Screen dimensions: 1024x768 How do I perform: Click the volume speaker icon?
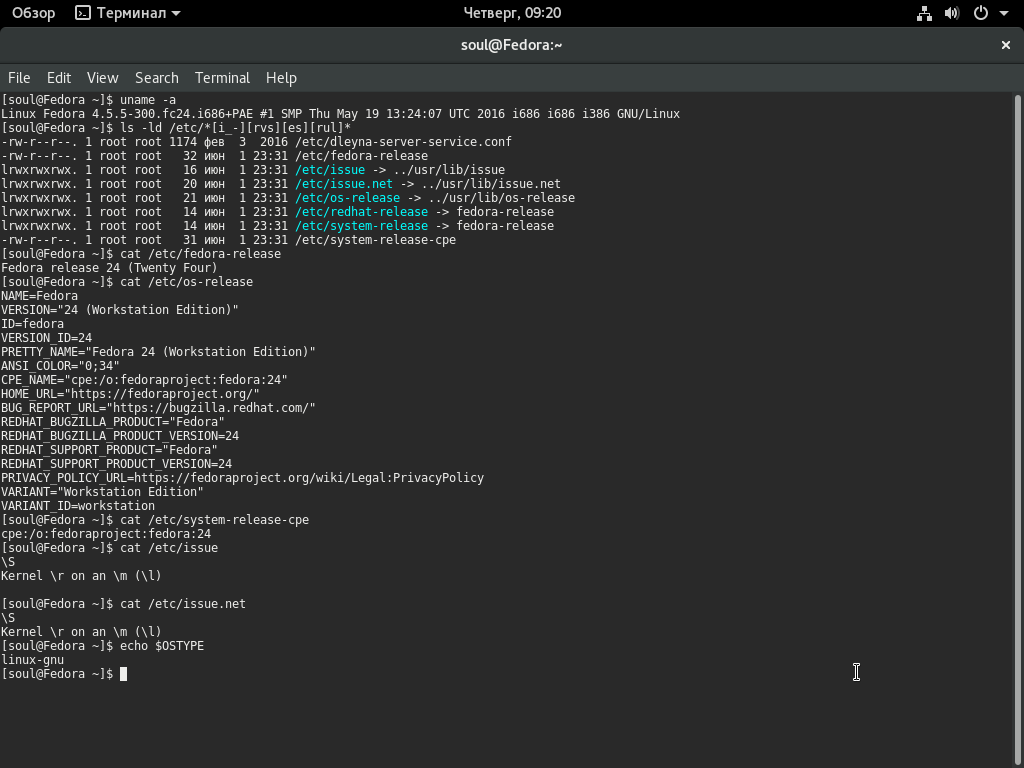pos(952,13)
